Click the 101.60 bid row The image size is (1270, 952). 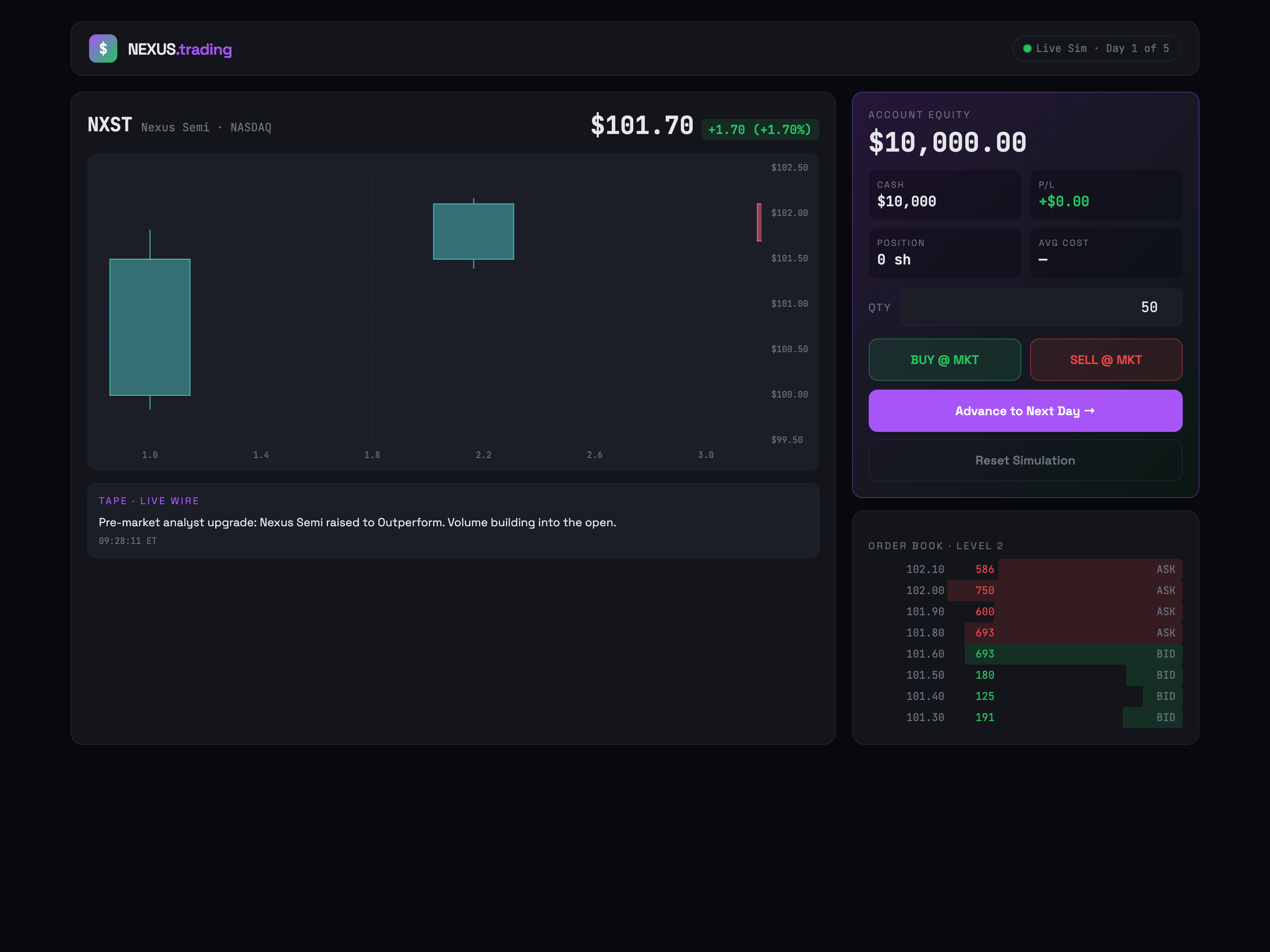point(1025,654)
